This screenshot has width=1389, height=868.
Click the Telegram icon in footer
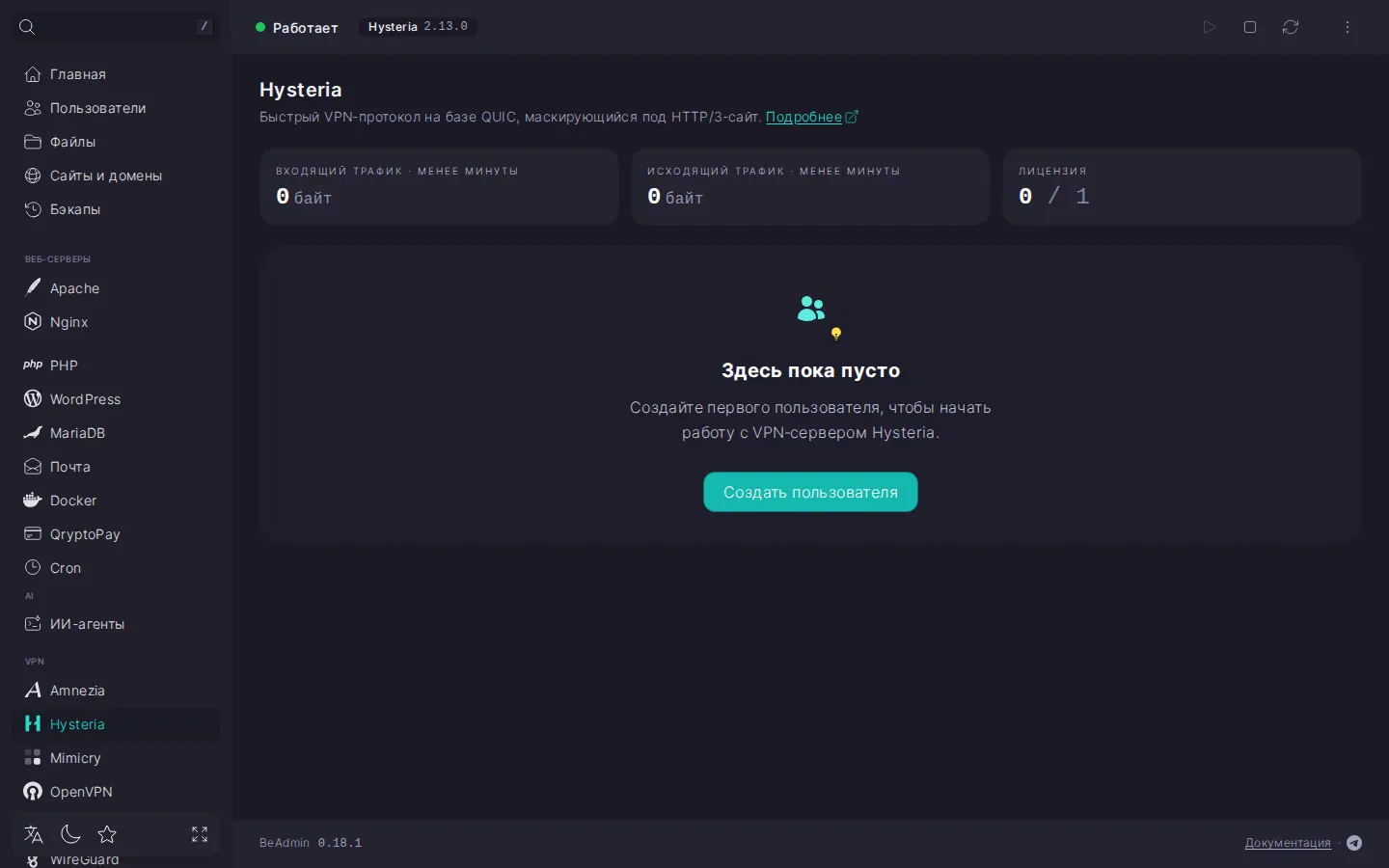pyautogui.click(x=1354, y=843)
